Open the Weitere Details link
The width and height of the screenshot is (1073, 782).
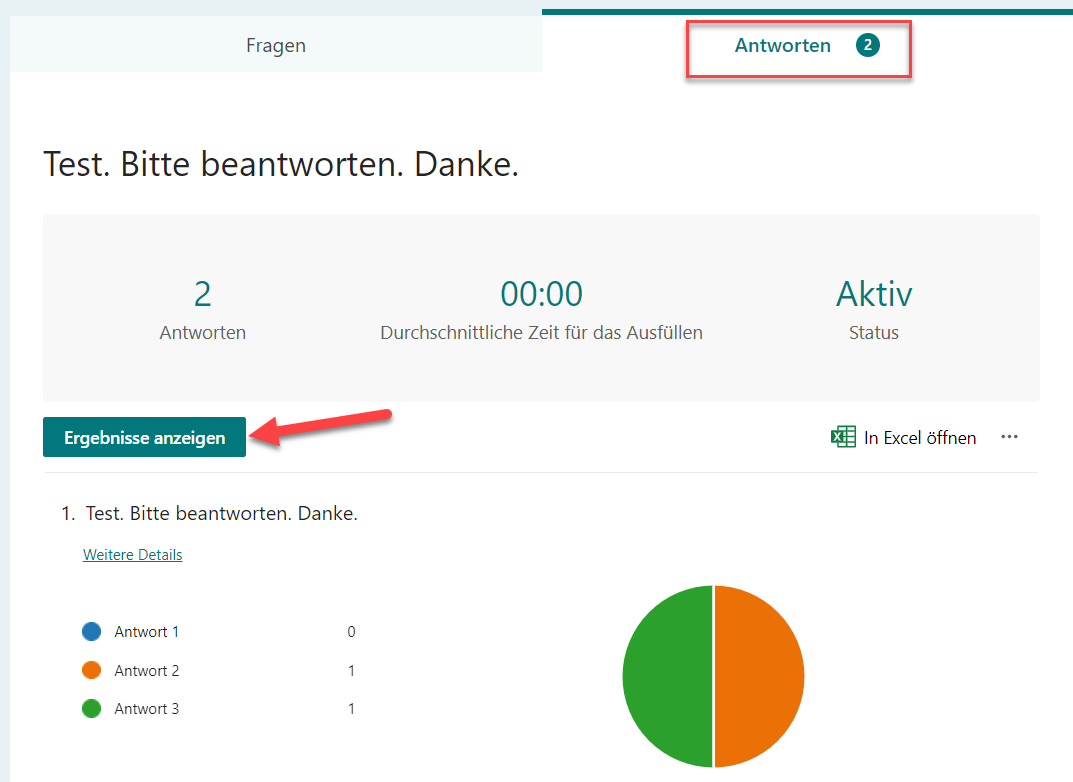point(132,554)
